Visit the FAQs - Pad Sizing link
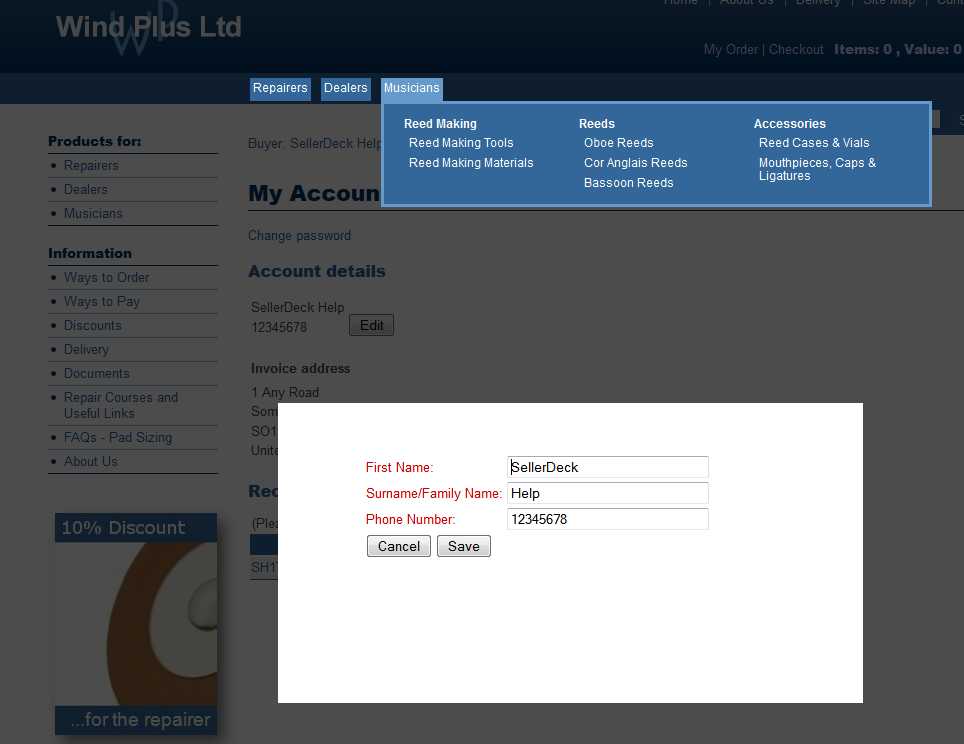964x744 pixels. [118, 438]
